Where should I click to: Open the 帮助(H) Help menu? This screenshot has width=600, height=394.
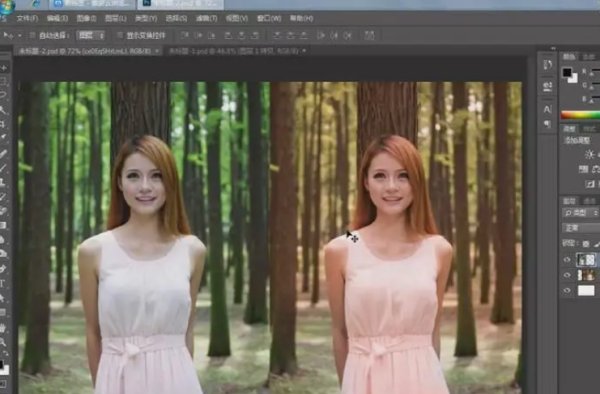pos(302,18)
